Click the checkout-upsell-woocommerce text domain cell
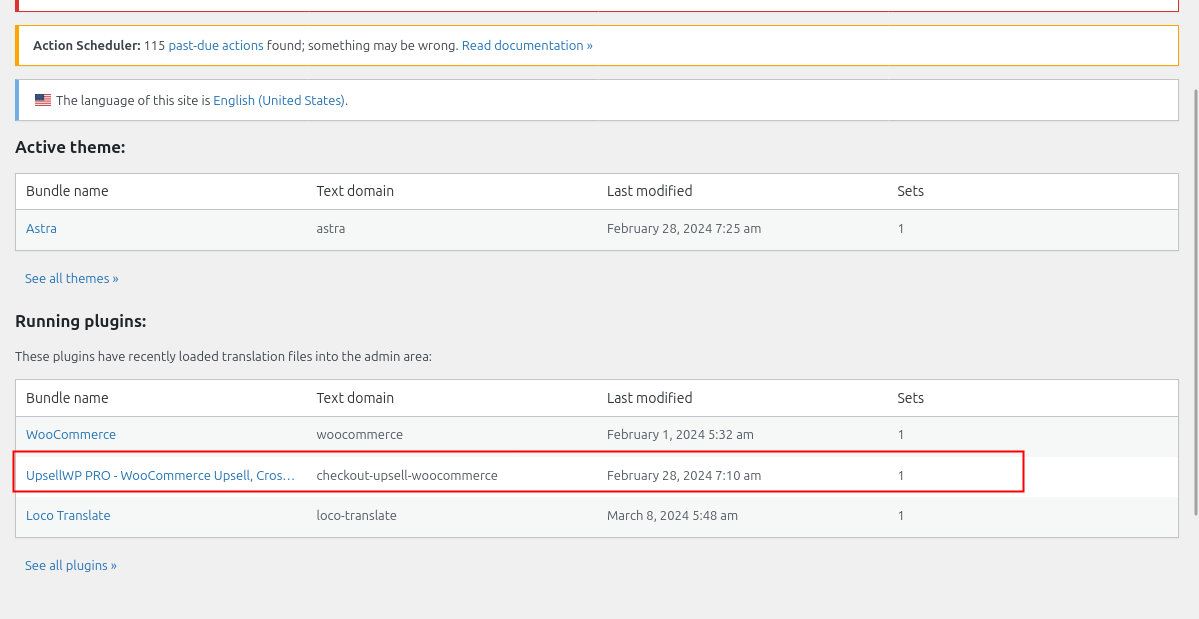This screenshot has height=619, width=1199. click(x=407, y=476)
